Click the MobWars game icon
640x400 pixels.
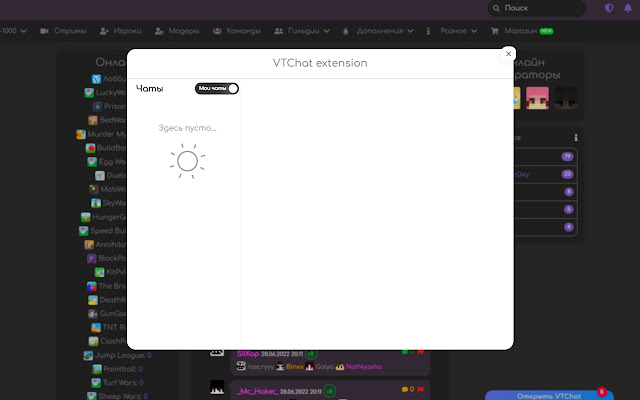(x=94, y=189)
